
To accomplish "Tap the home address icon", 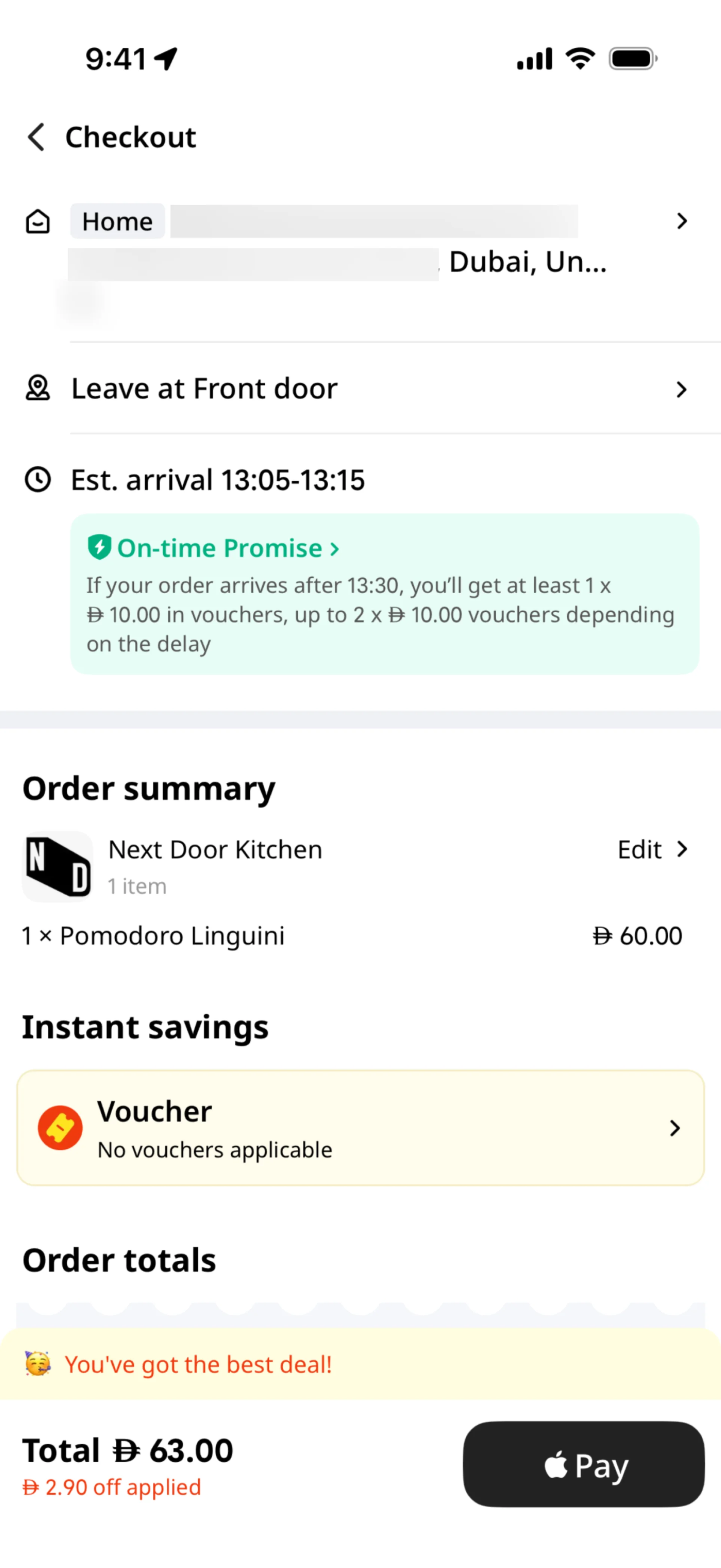I will click(x=38, y=222).
